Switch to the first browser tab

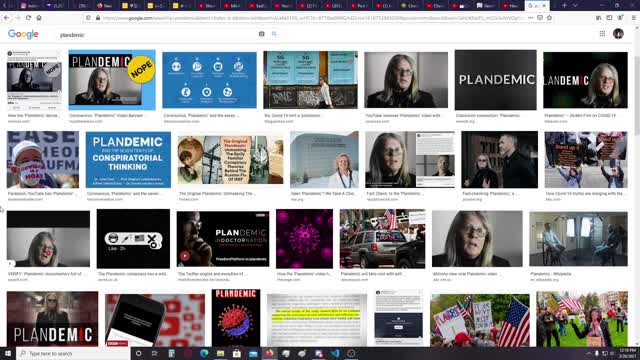pyautogui.click(x=29, y=6)
